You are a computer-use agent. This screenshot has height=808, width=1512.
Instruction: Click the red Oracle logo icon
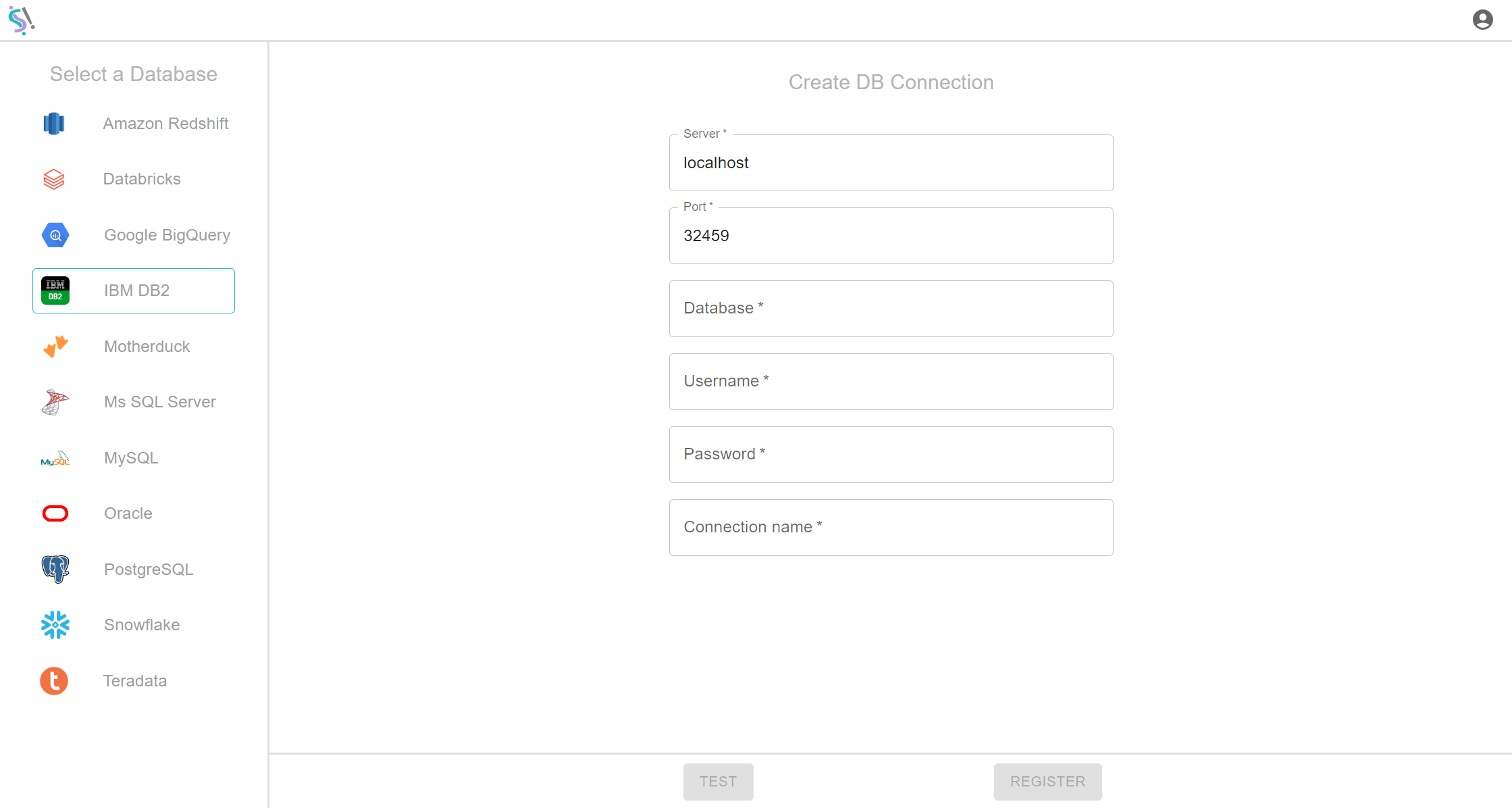click(x=55, y=514)
